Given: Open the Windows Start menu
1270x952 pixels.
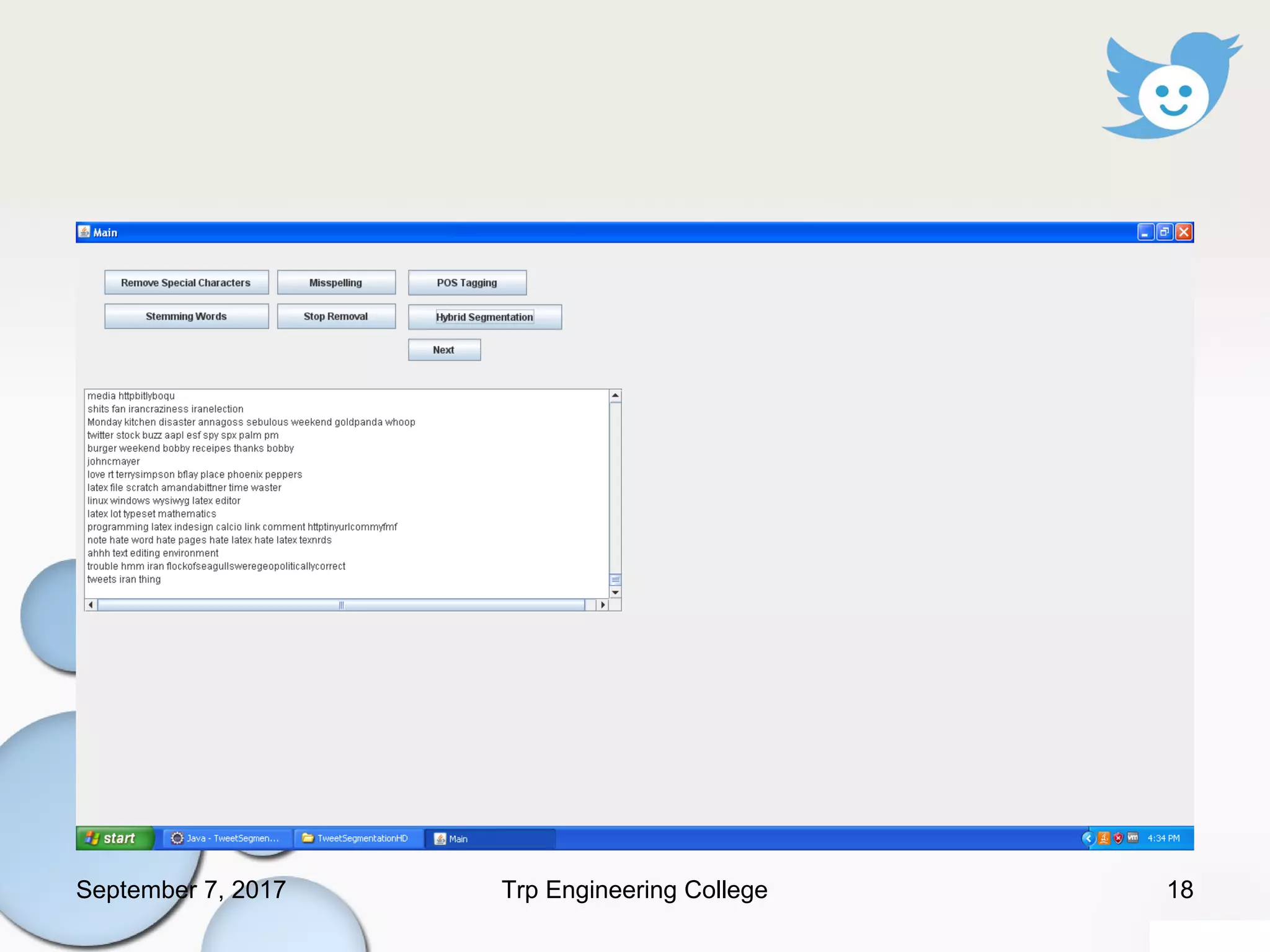Looking at the screenshot, I should pyautogui.click(x=113, y=838).
